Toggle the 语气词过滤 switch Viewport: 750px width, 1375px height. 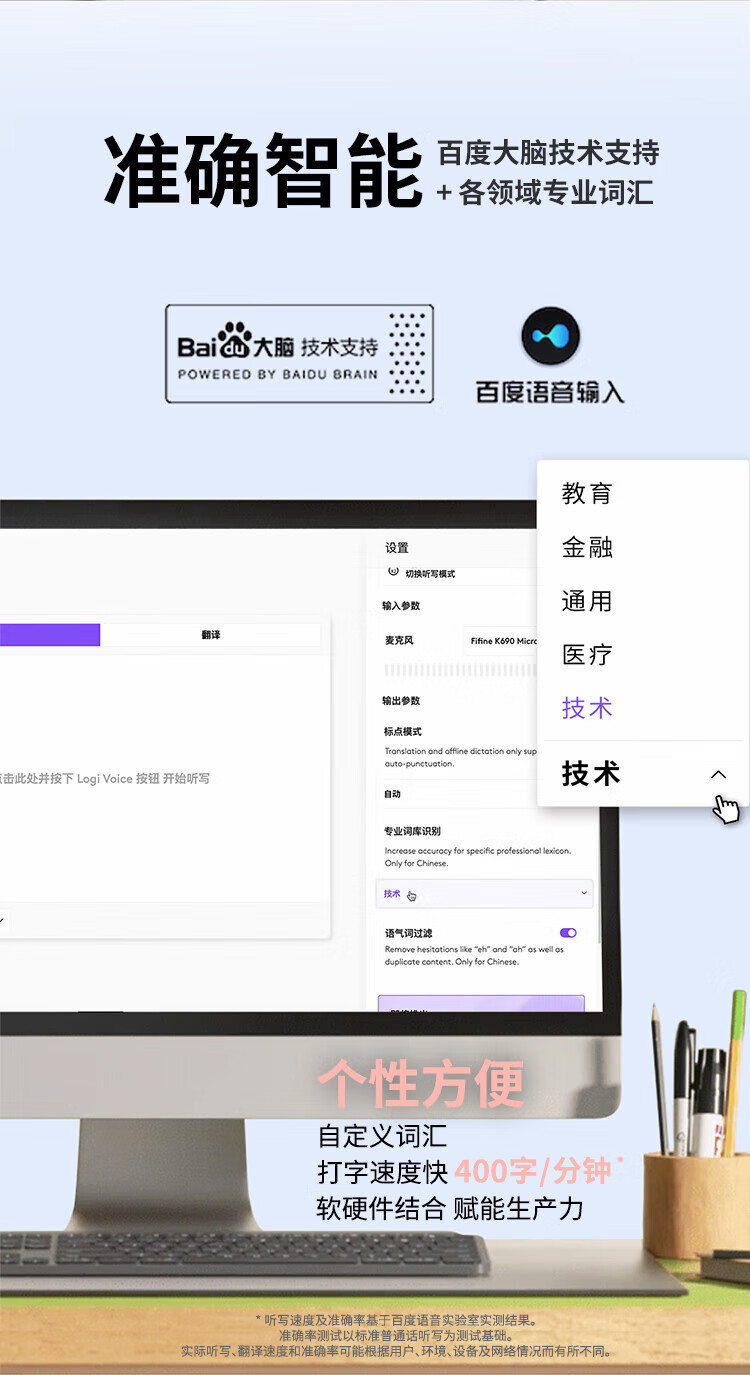coord(568,933)
